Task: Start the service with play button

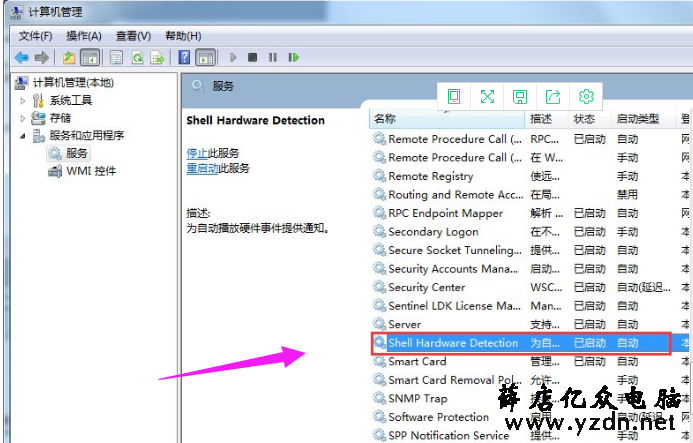Action: click(x=233, y=57)
